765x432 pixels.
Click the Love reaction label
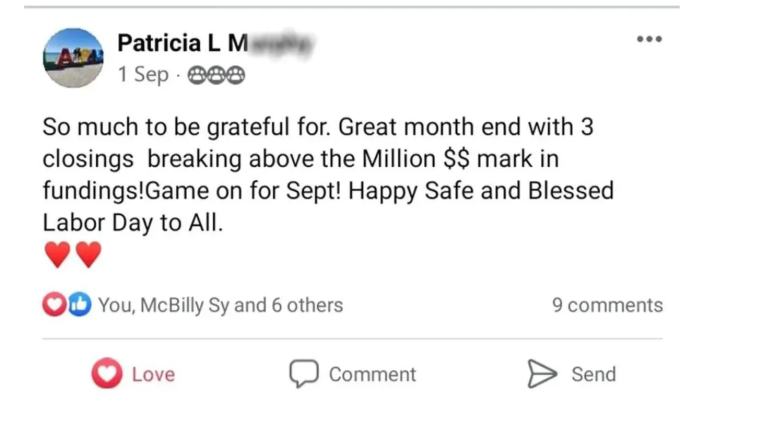[153, 374]
